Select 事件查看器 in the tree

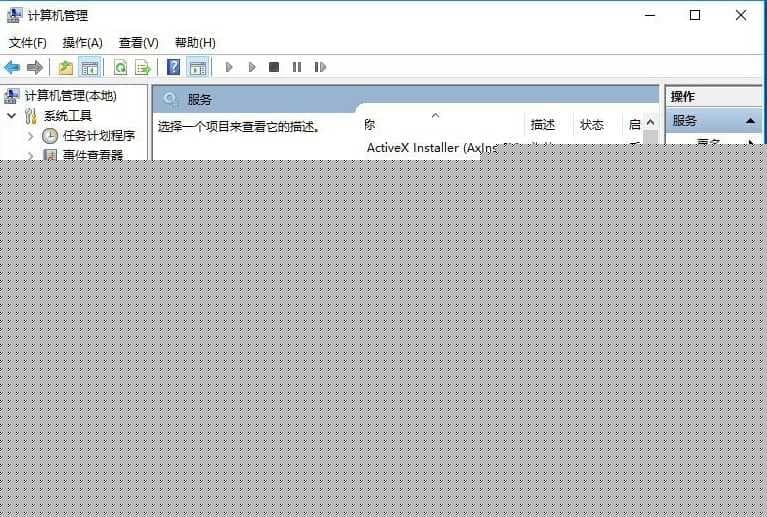point(93,154)
